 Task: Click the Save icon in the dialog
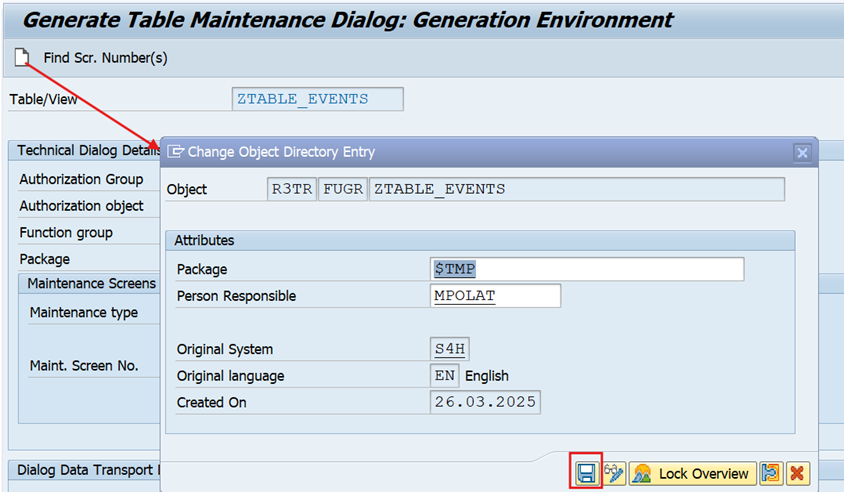(586, 473)
